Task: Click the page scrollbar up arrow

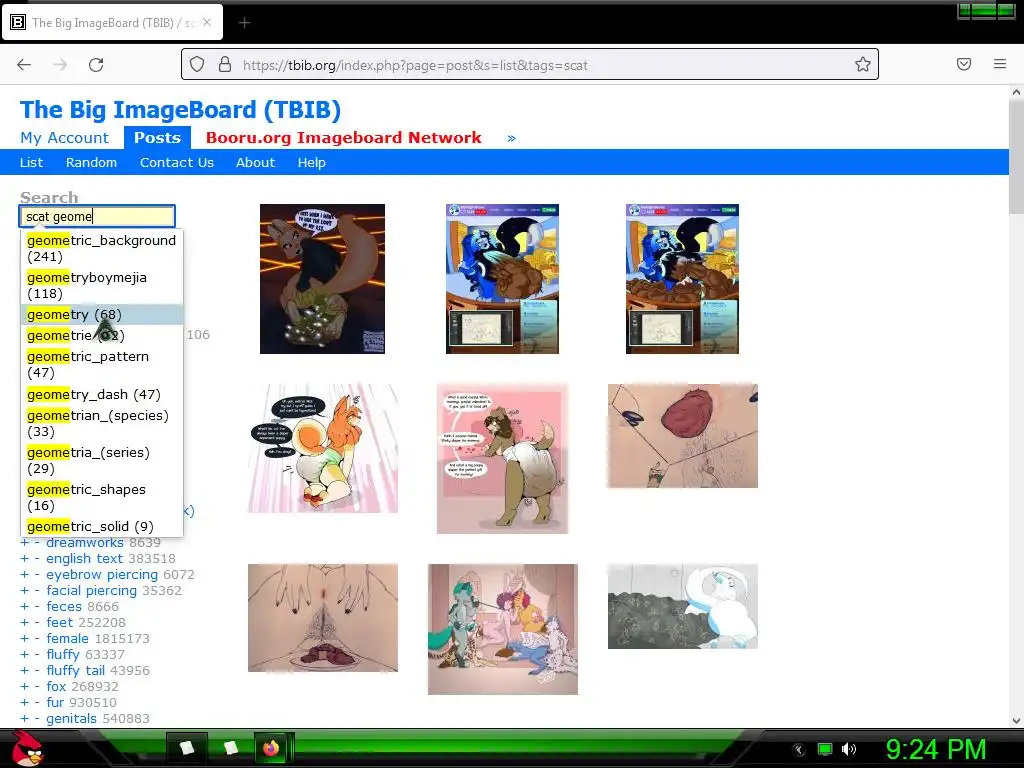Action: click(x=1016, y=93)
